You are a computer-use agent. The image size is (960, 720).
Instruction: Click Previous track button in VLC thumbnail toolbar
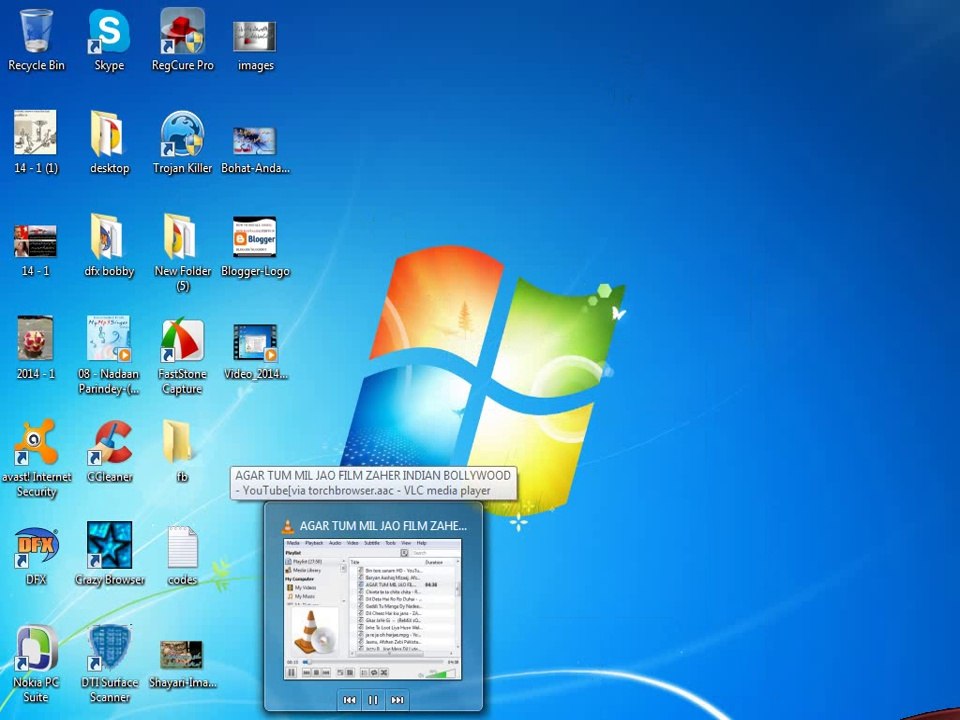click(x=350, y=700)
